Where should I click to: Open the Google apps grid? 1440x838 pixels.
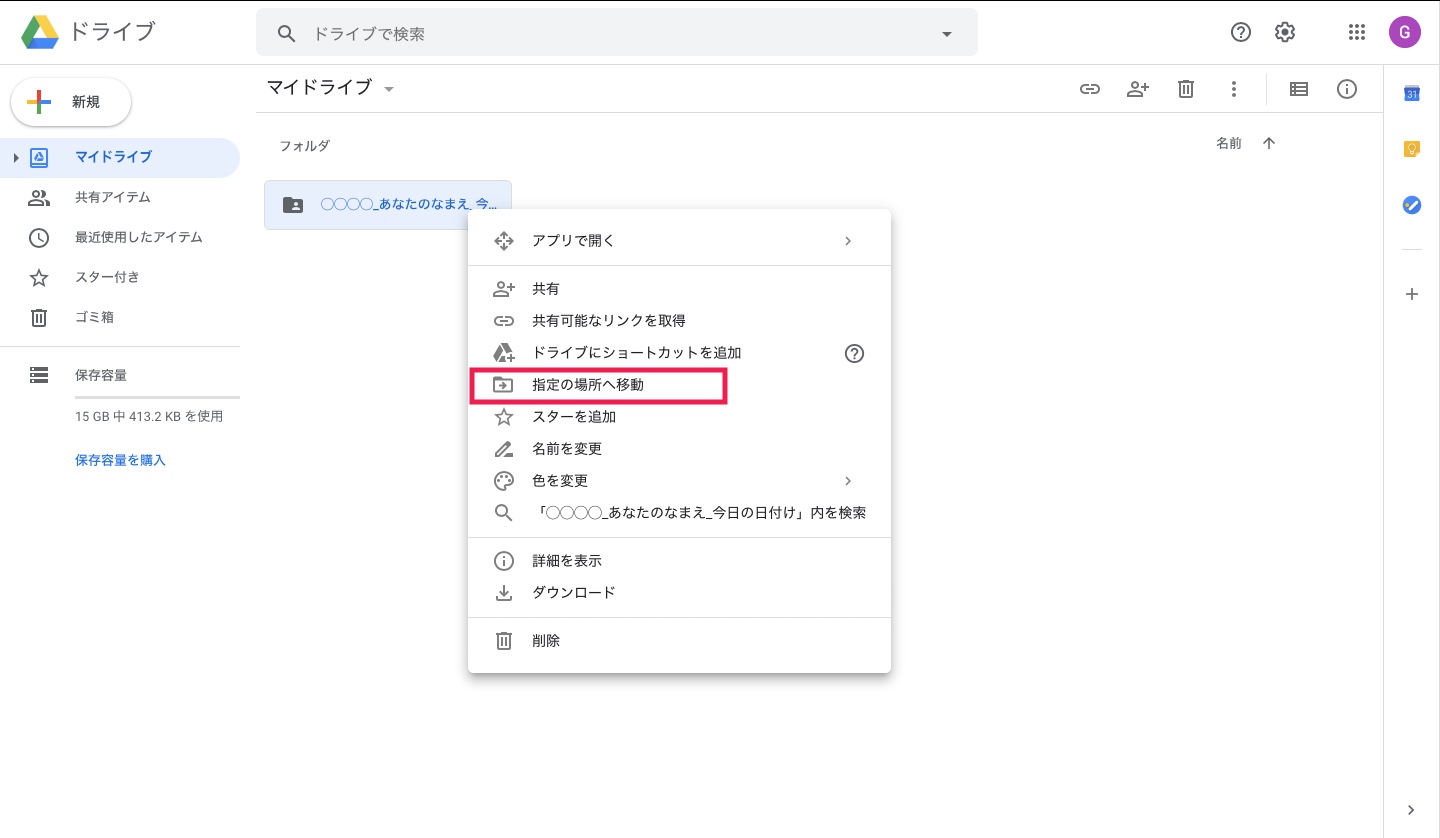click(1357, 33)
